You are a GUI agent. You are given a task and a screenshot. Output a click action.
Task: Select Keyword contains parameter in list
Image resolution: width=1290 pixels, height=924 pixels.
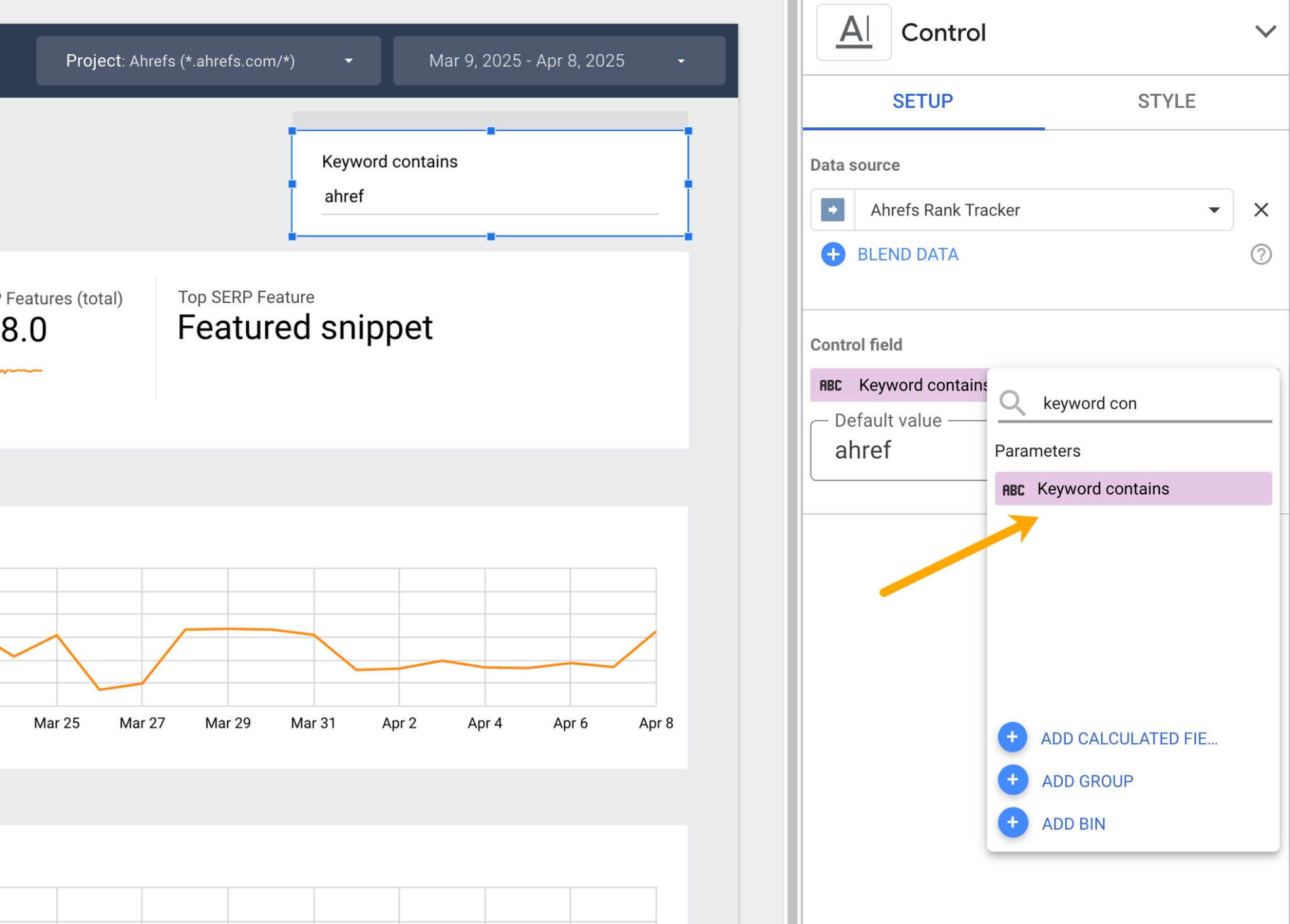tap(1133, 489)
